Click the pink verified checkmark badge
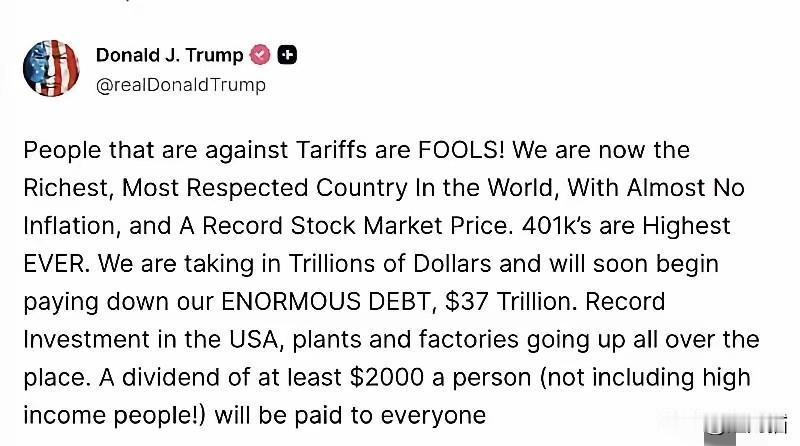 [260, 55]
